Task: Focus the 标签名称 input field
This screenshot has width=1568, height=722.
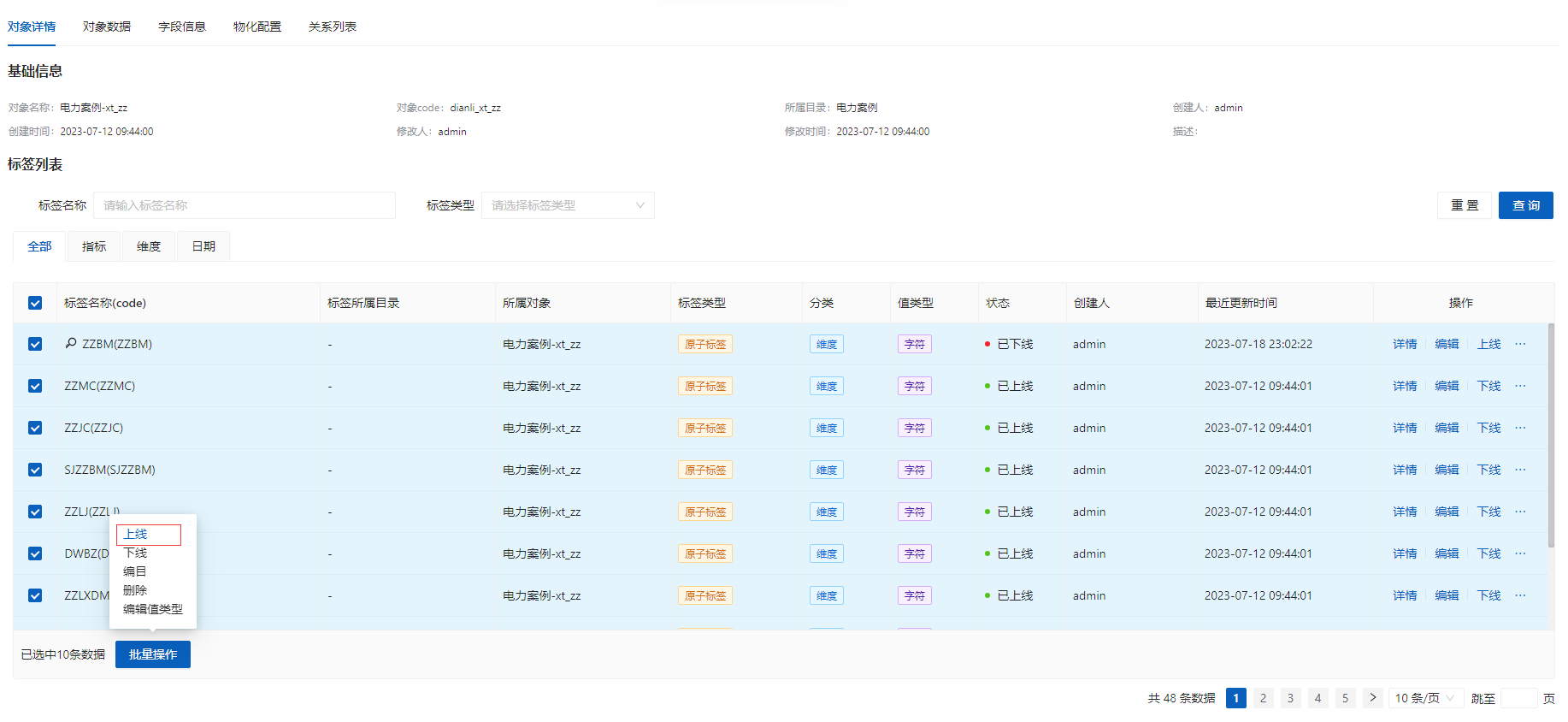Action: (245, 205)
